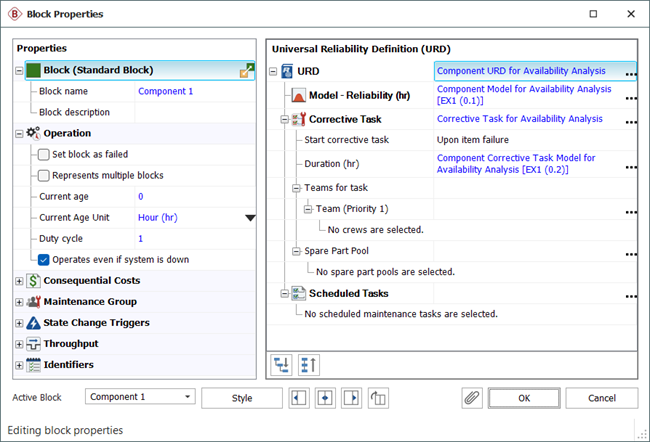This screenshot has width=650, height=442.
Task: Uncheck Operates even if system is down
Action: tap(44, 259)
